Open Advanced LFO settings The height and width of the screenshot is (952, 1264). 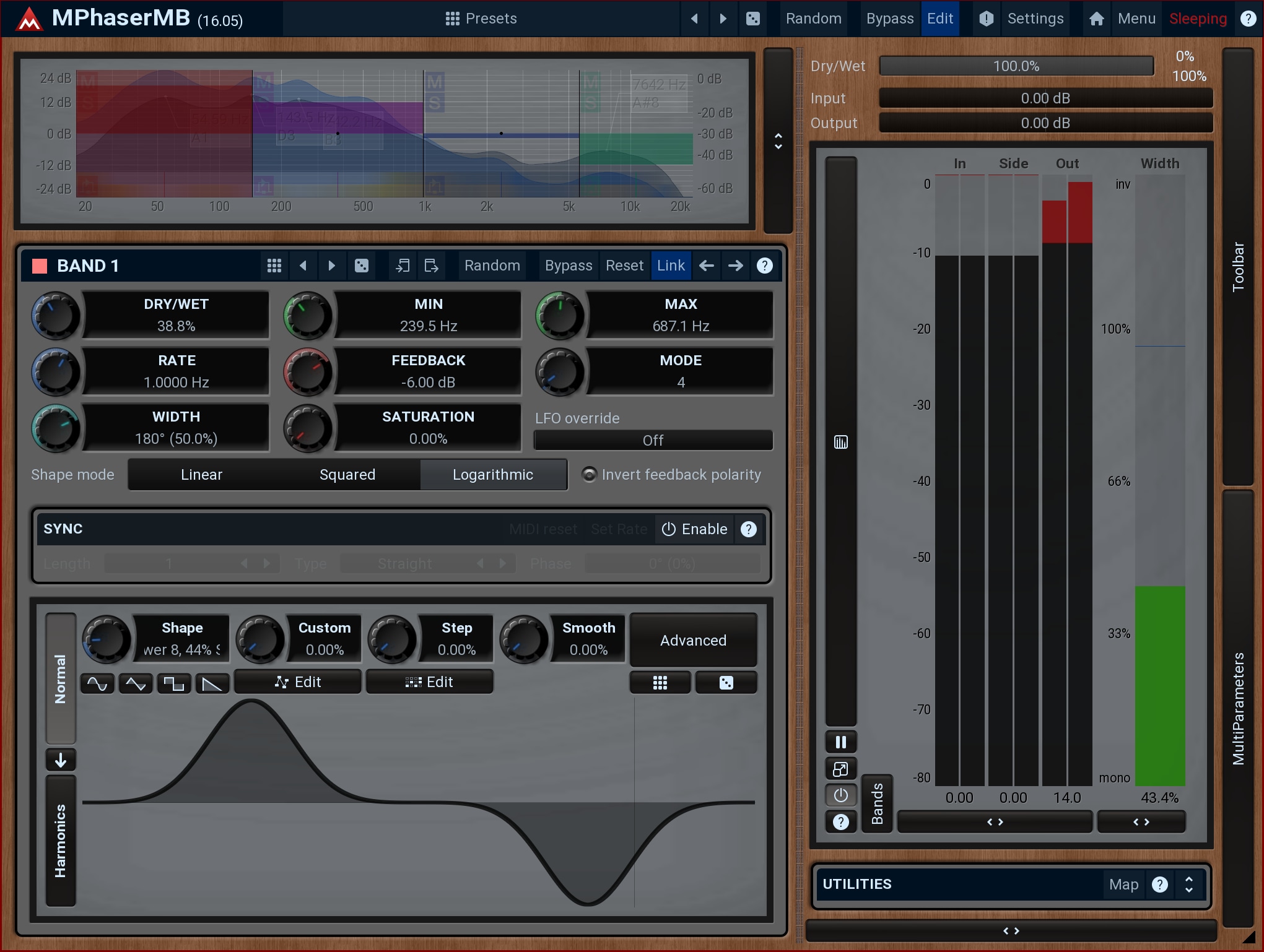tap(693, 641)
